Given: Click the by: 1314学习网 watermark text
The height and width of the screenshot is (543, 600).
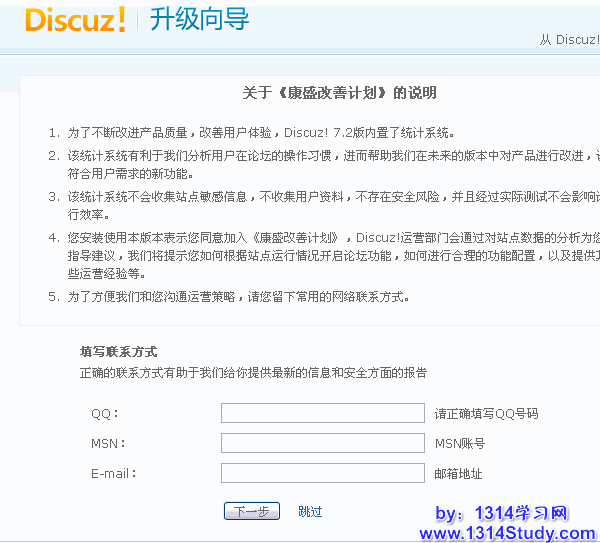Looking at the screenshot, I should pos(501,514).
